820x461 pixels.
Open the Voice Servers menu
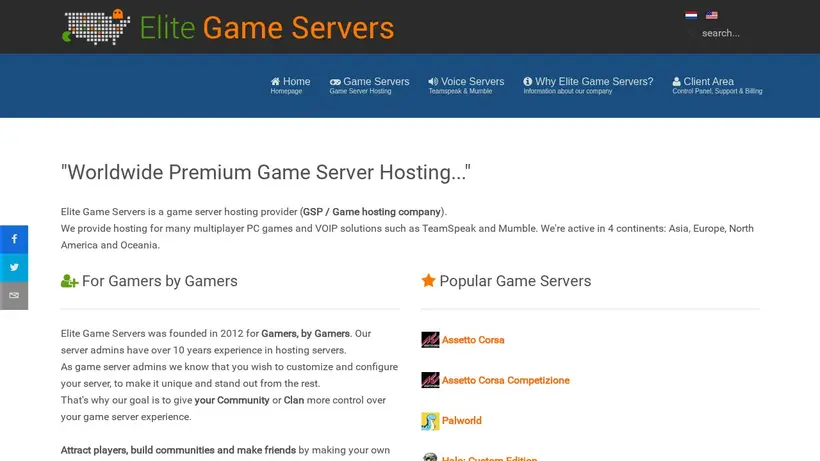click(x=466, y=85)
